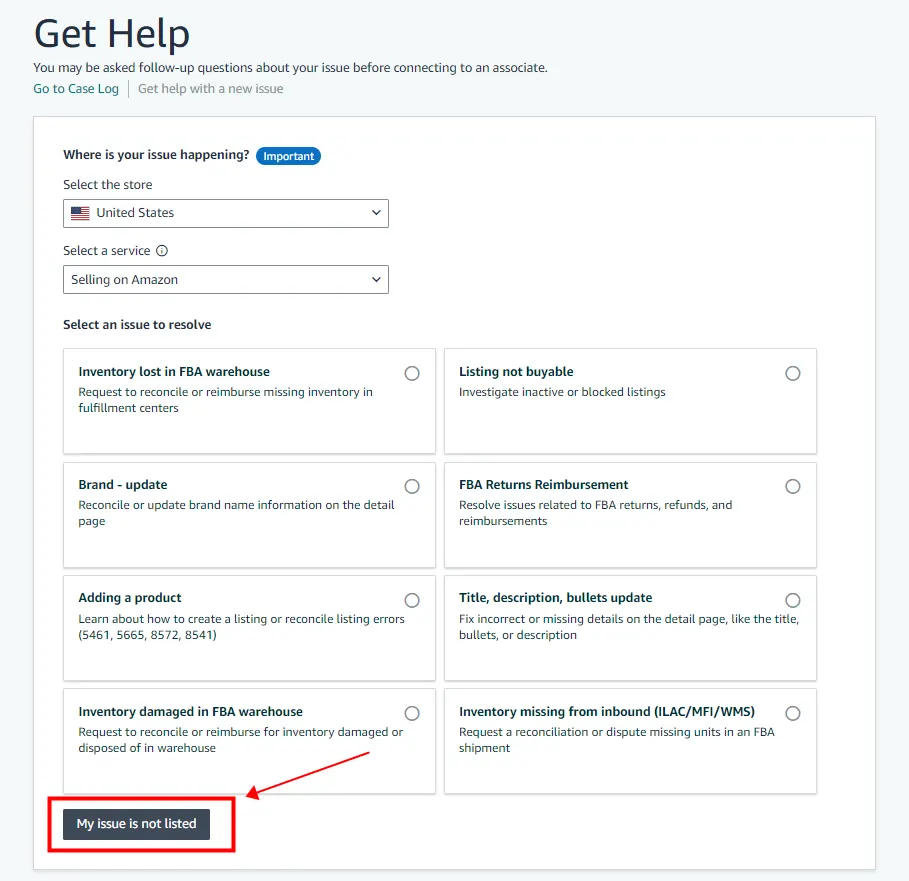
Task: Select the FBA Returns Reimbursement option
Action: [793, 486]
